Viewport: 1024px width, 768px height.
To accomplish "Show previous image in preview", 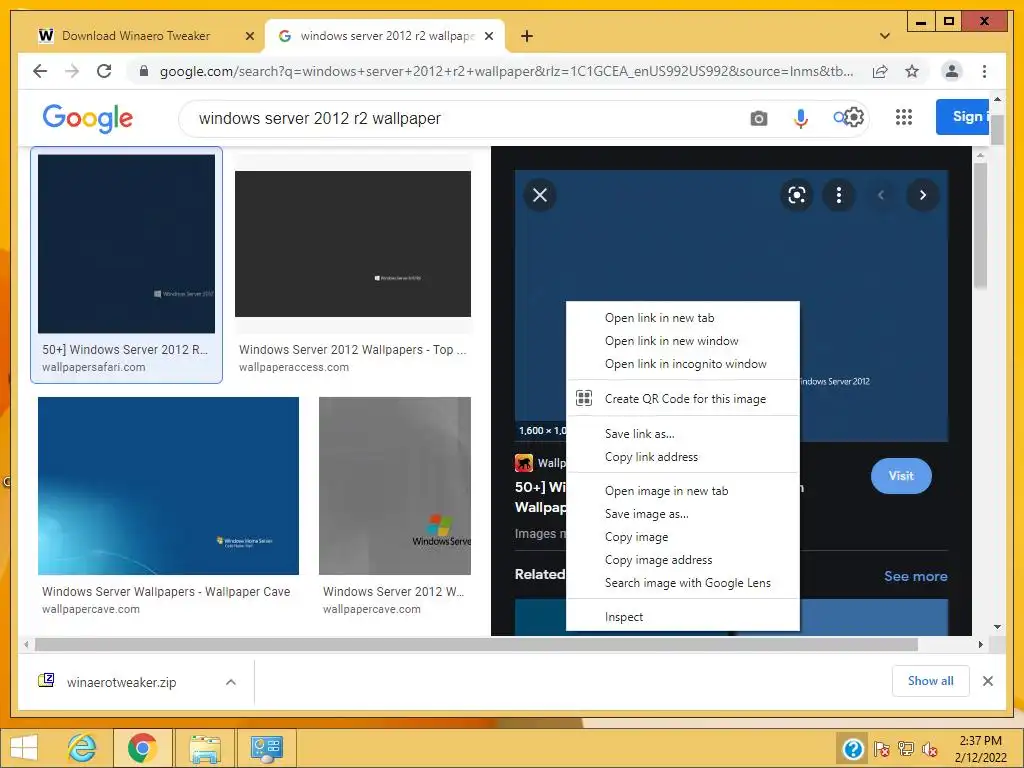I will [881, 195].
